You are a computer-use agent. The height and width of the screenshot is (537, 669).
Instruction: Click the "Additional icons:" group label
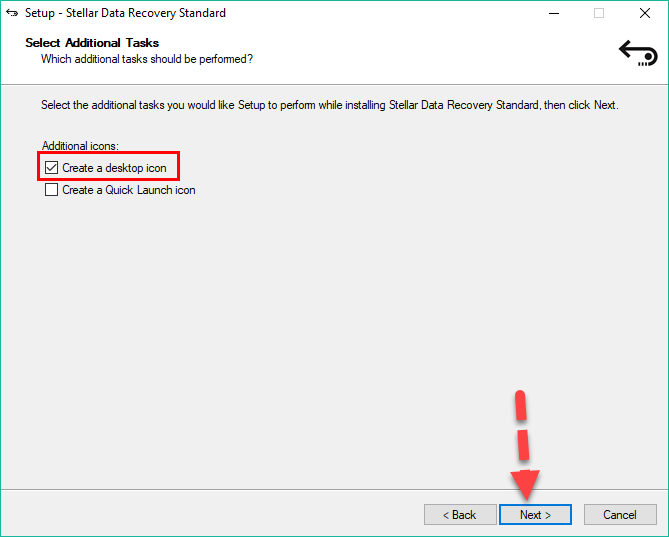pyautogui.click(x=80, y=146)
